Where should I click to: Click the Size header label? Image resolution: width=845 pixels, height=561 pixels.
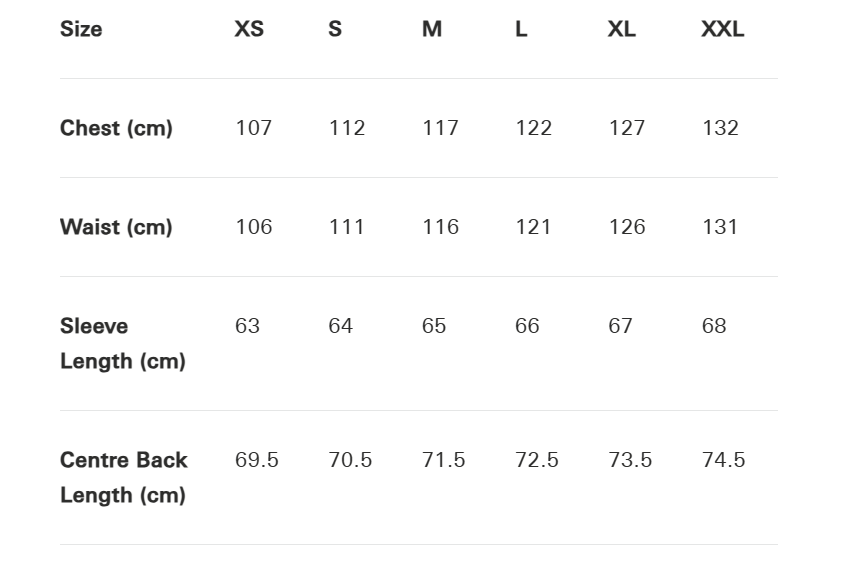(x=81, y=29)
